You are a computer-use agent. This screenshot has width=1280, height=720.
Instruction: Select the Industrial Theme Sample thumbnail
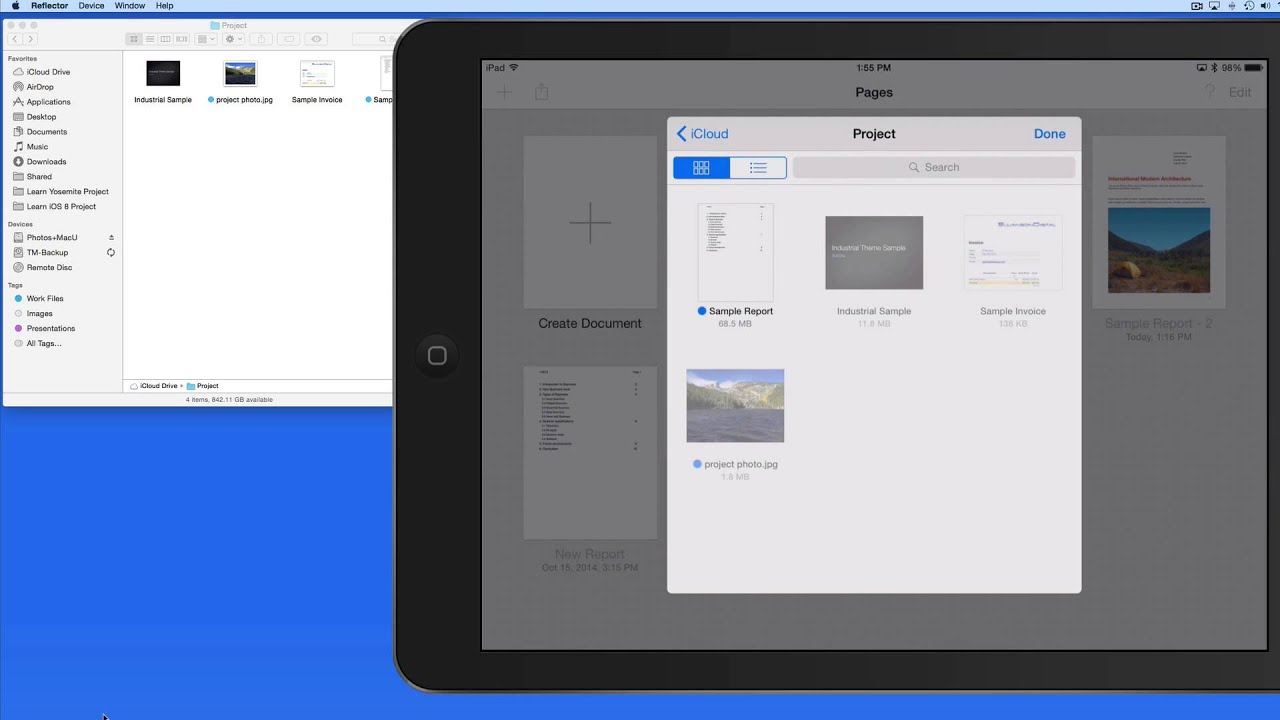[x=874, y=253]
